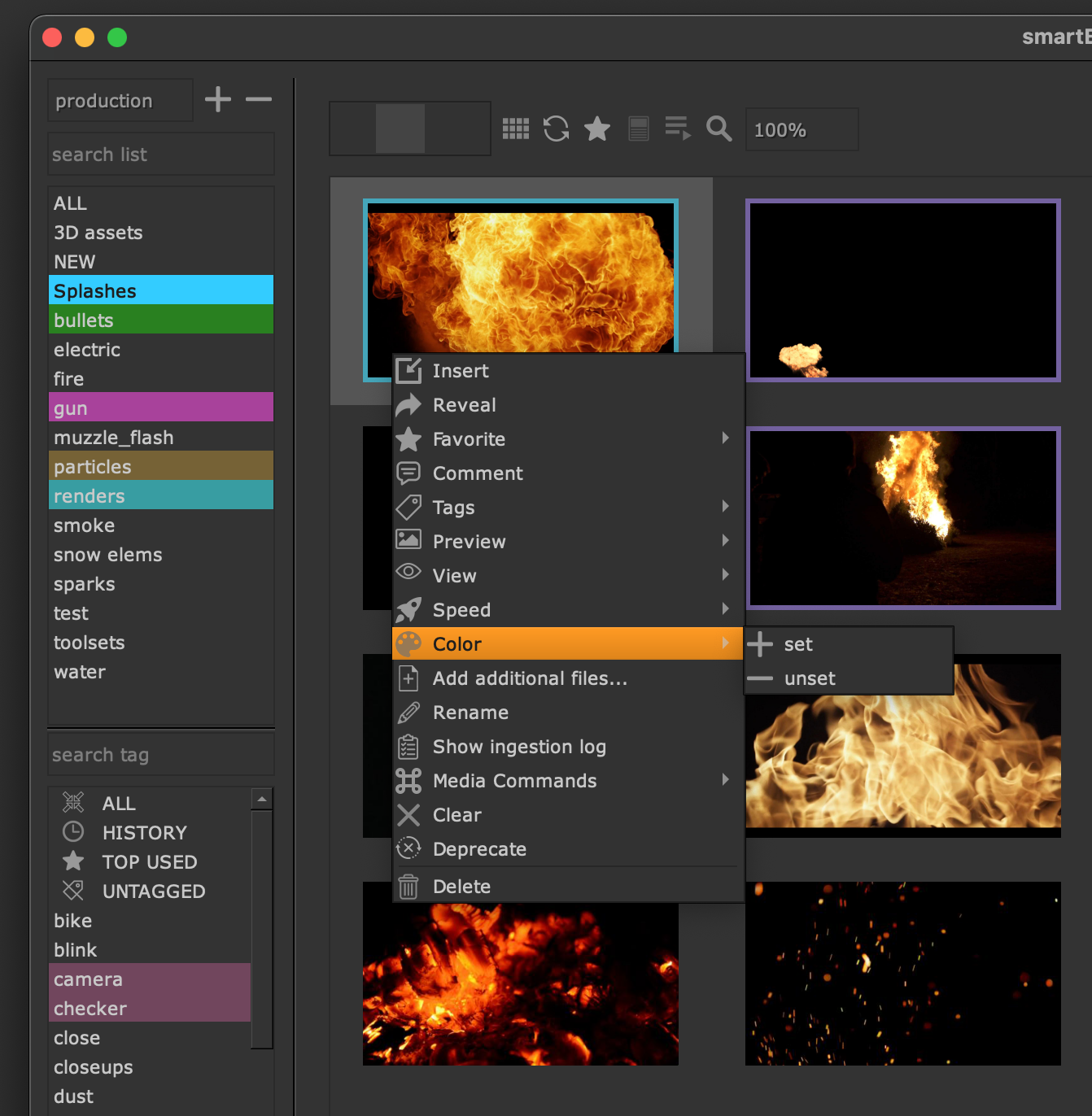Image resolution: width=1092 pixels, height=1116 pixels.
Task: Click set in the Color submenu
Action: pos(798,644)
